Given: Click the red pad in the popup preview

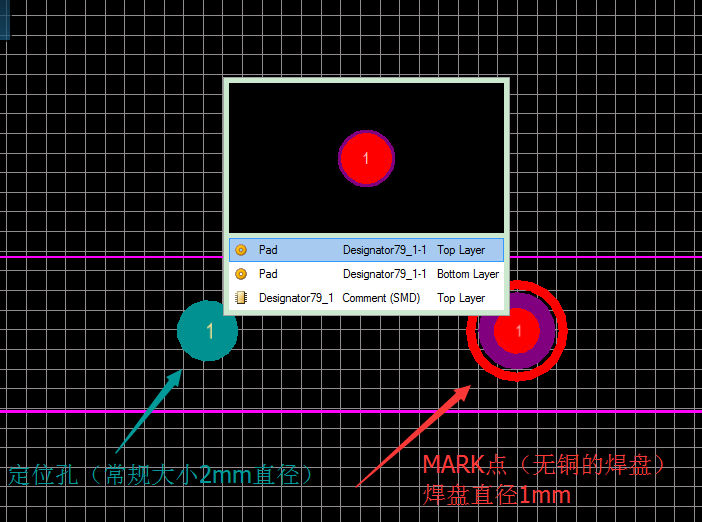Looking at the screenshot, I should [x=366, y=159].
